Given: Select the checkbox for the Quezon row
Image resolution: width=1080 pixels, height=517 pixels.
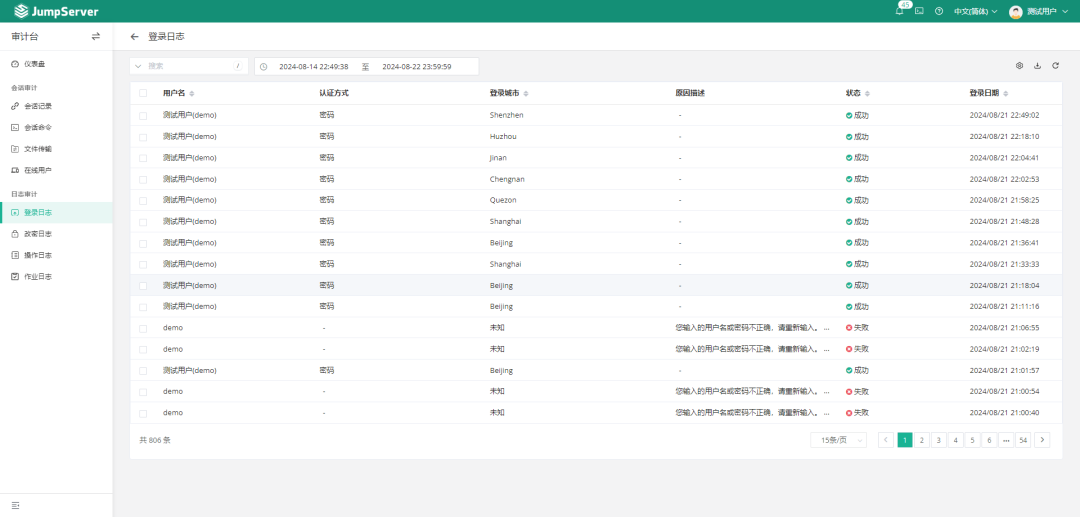Looking at the screenshot, I should [143, 200].
